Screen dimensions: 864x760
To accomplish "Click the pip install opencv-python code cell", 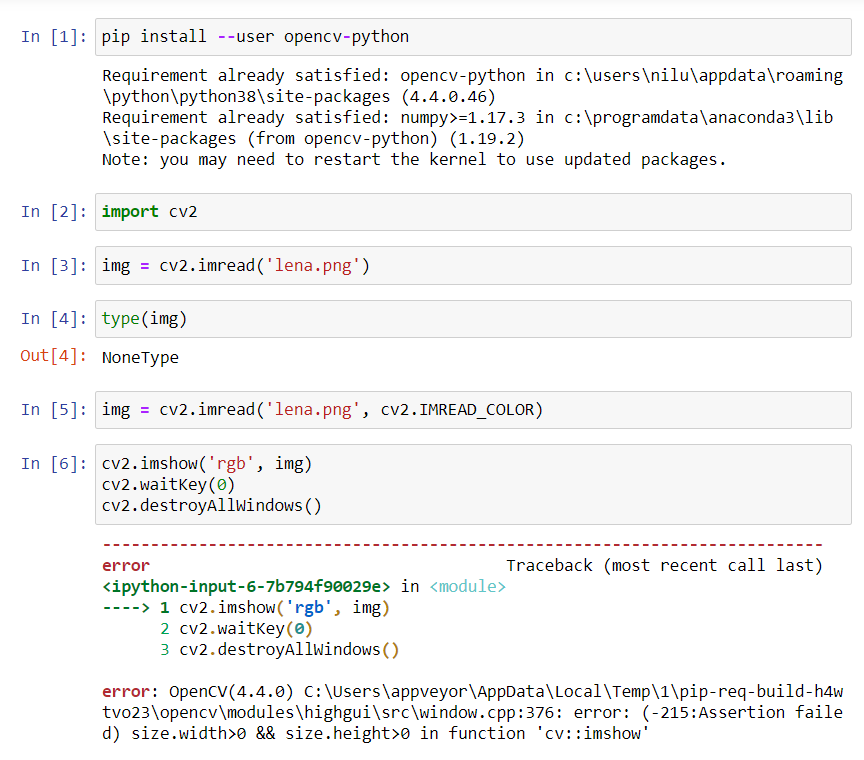I will click(x=473, y=37).
